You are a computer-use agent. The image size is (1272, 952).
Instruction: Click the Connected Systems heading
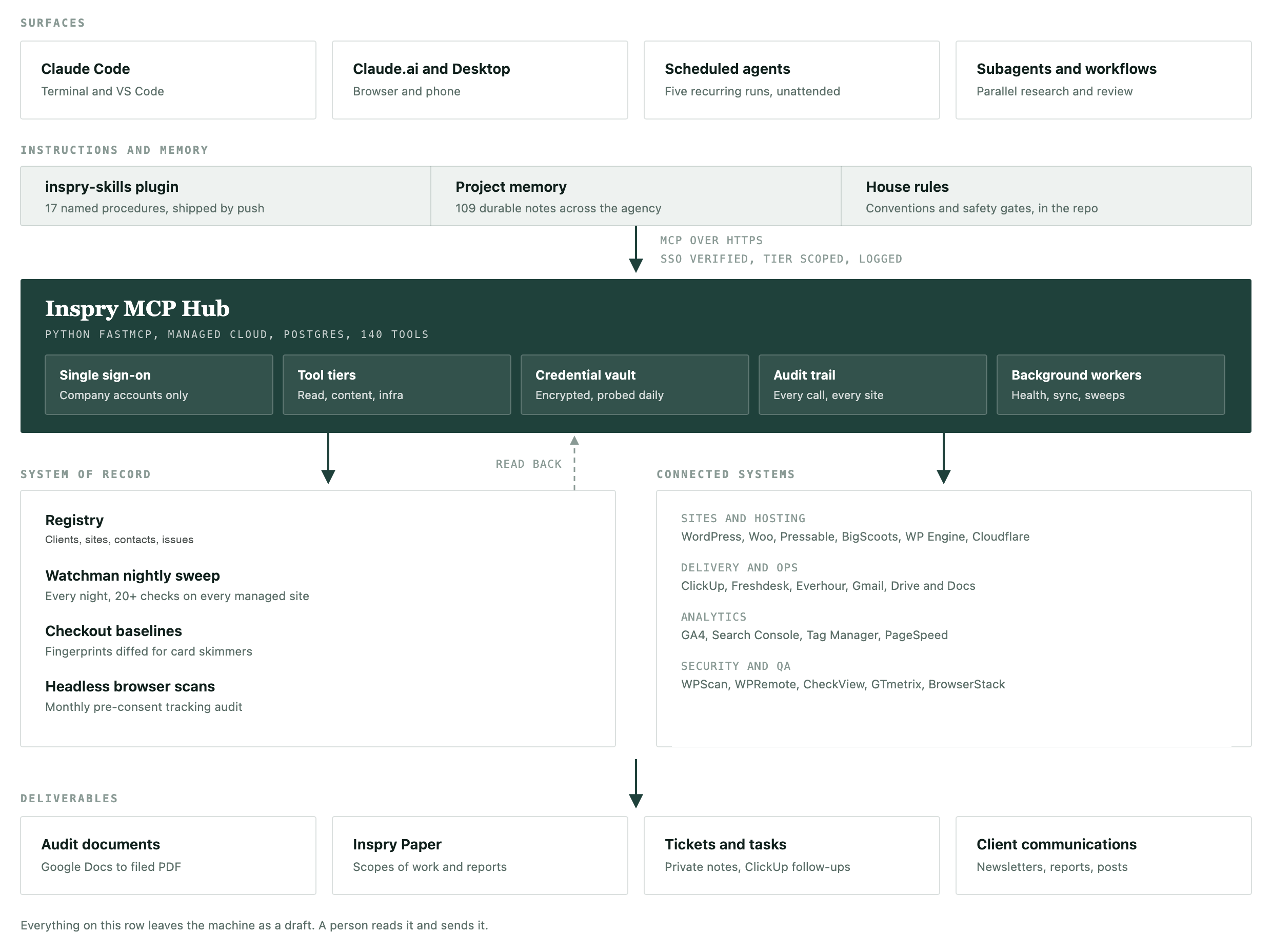(x=726, y=474)
